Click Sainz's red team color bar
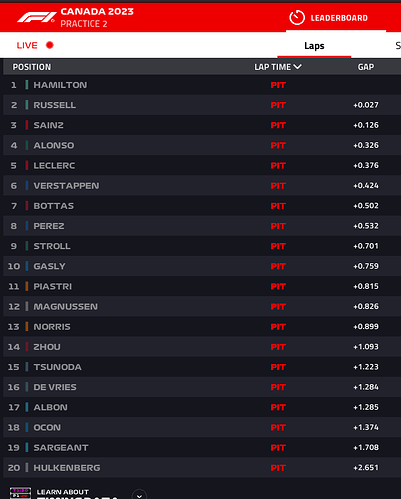401x499 pixels. [x=27, y=125]
